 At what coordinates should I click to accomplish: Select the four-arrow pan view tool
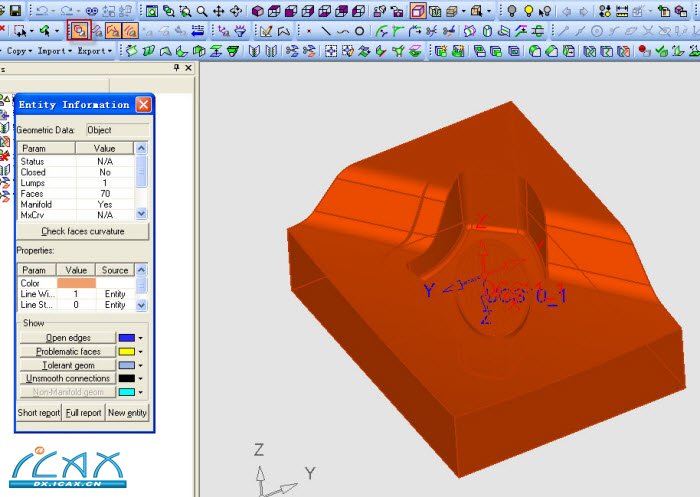click(218, 11)
